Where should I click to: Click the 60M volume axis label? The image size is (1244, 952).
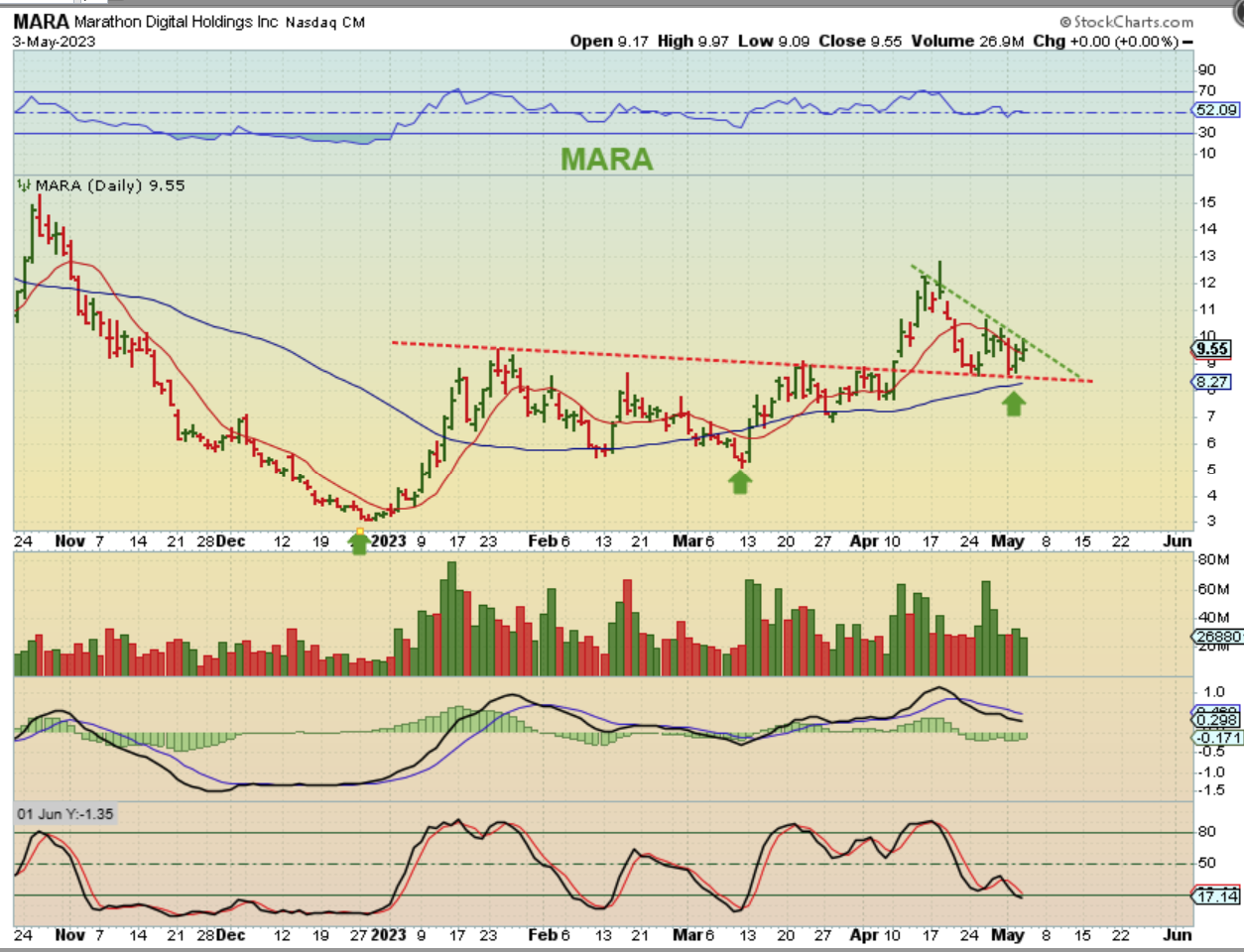(x=1213, y=588)
